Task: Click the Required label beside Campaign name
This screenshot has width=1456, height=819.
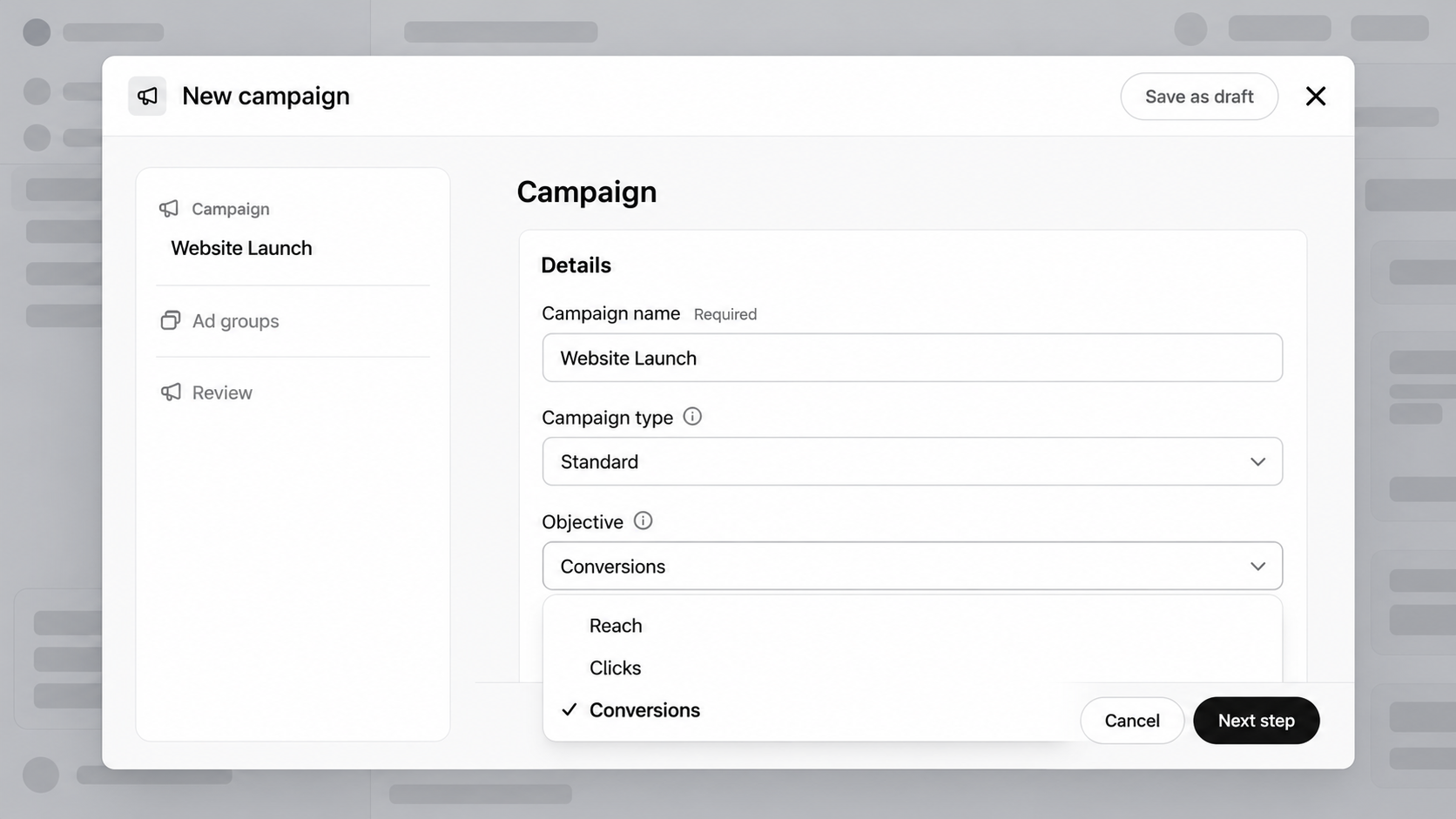Action: tap(725, 314)
